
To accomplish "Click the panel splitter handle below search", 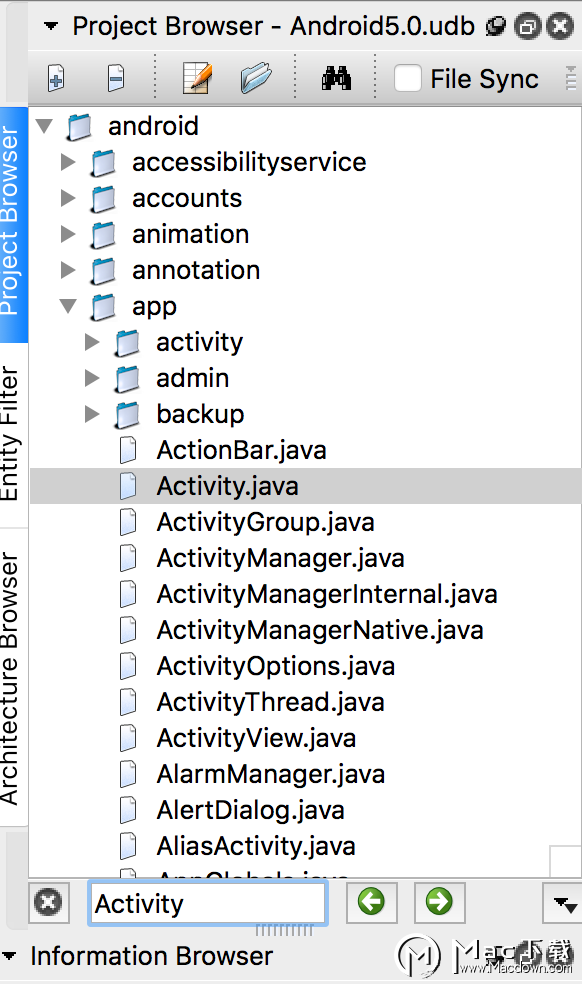I will click(x=284, y=930).
